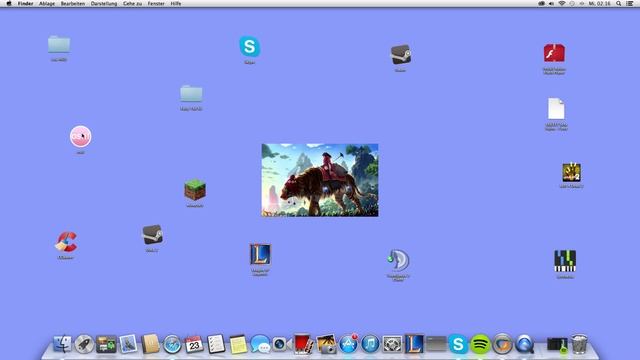Viewport: 640px width, 360px height.
Task: Open Finder from the Dock
Action: tap(62, 344)
